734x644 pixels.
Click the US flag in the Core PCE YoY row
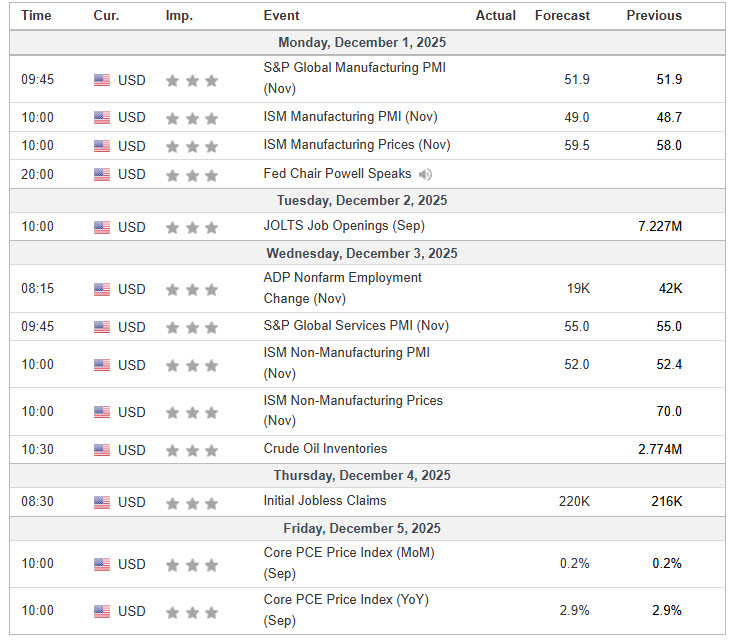tap(102, 611)
